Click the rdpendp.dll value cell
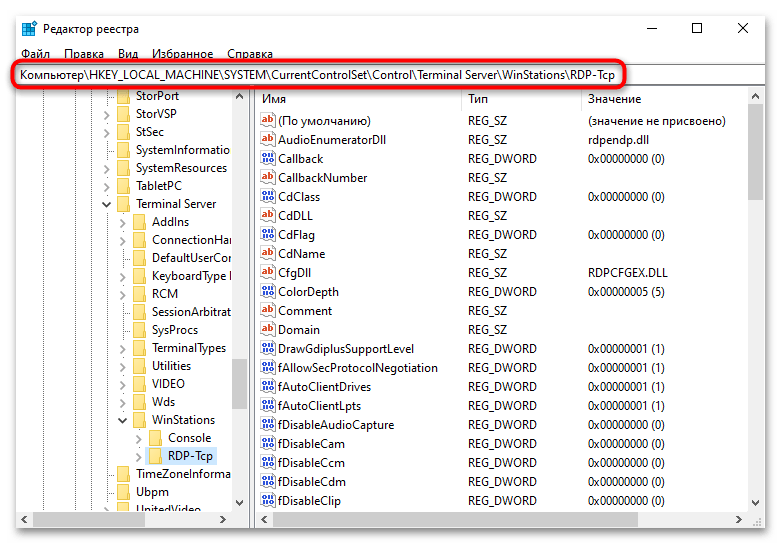781x544 pixels. click(x=618, y=139)
